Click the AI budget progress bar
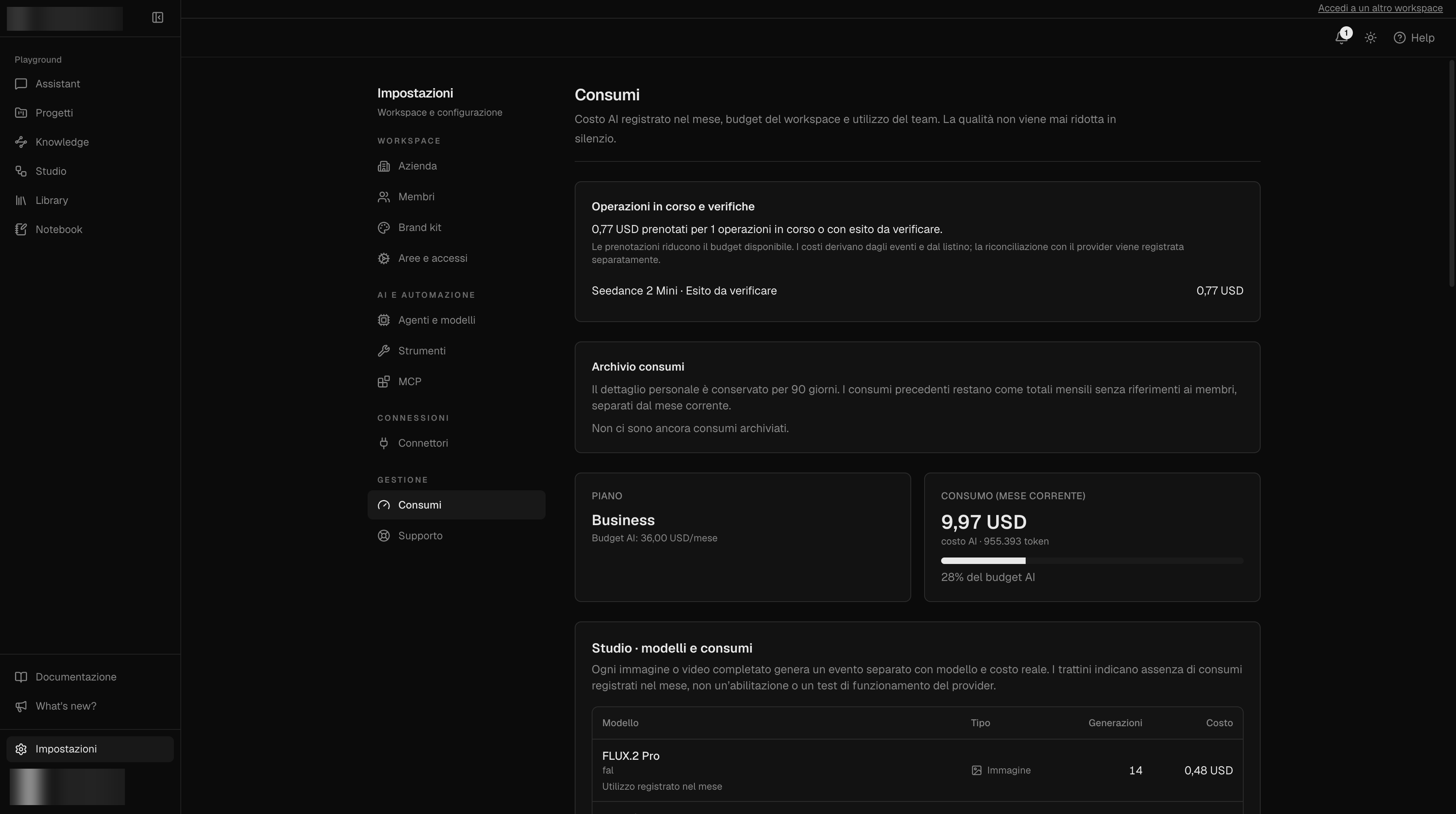The height and width of the screenshot is (814, 1456). [1092, 561]
